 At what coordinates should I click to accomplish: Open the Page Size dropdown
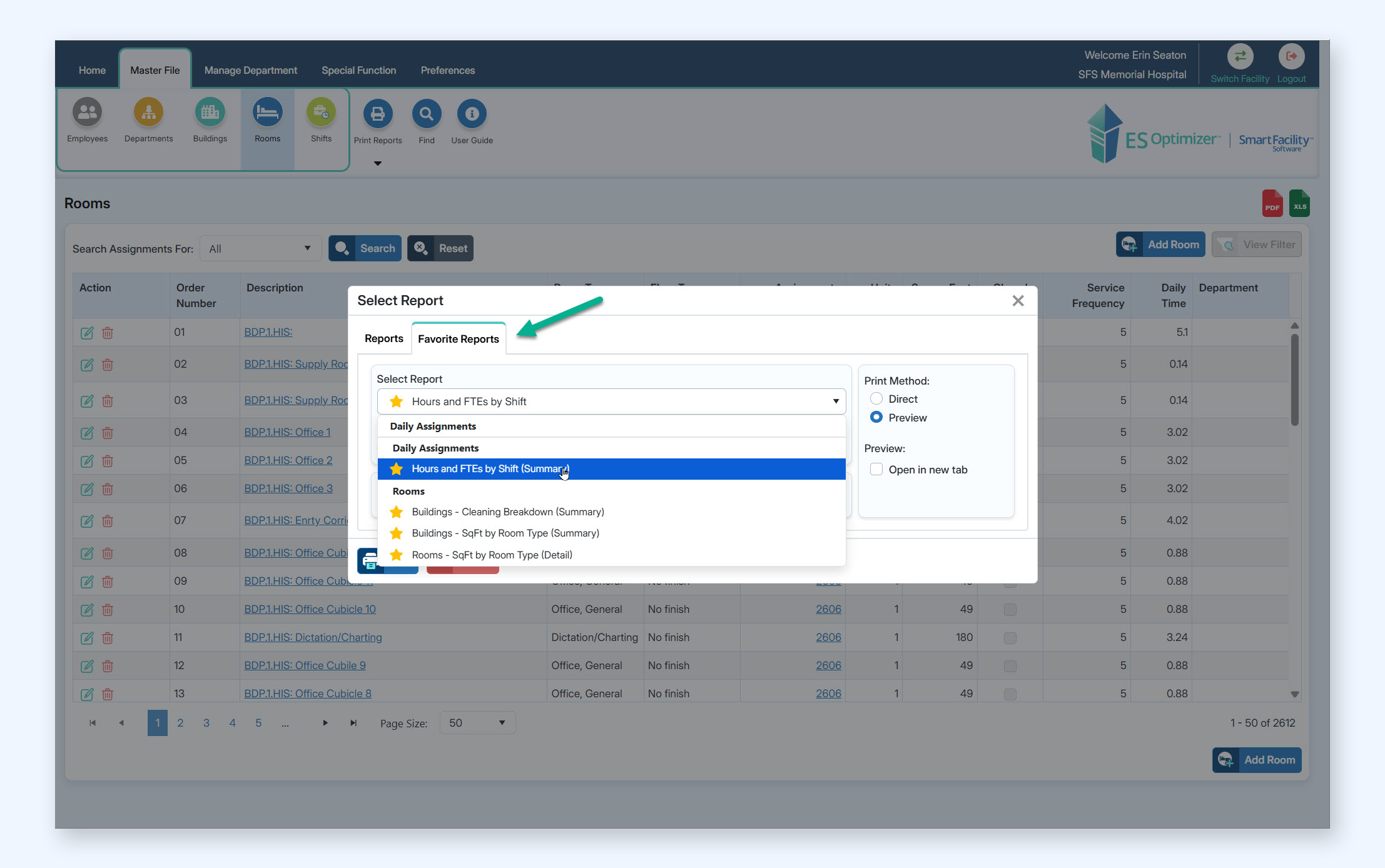477,723
